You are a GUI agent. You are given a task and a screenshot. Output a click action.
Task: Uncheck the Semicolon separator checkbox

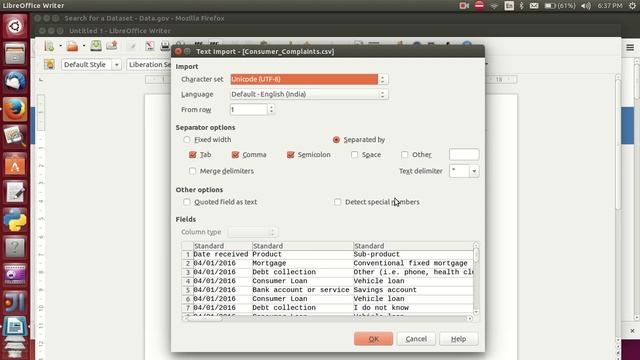pos(290,155)
